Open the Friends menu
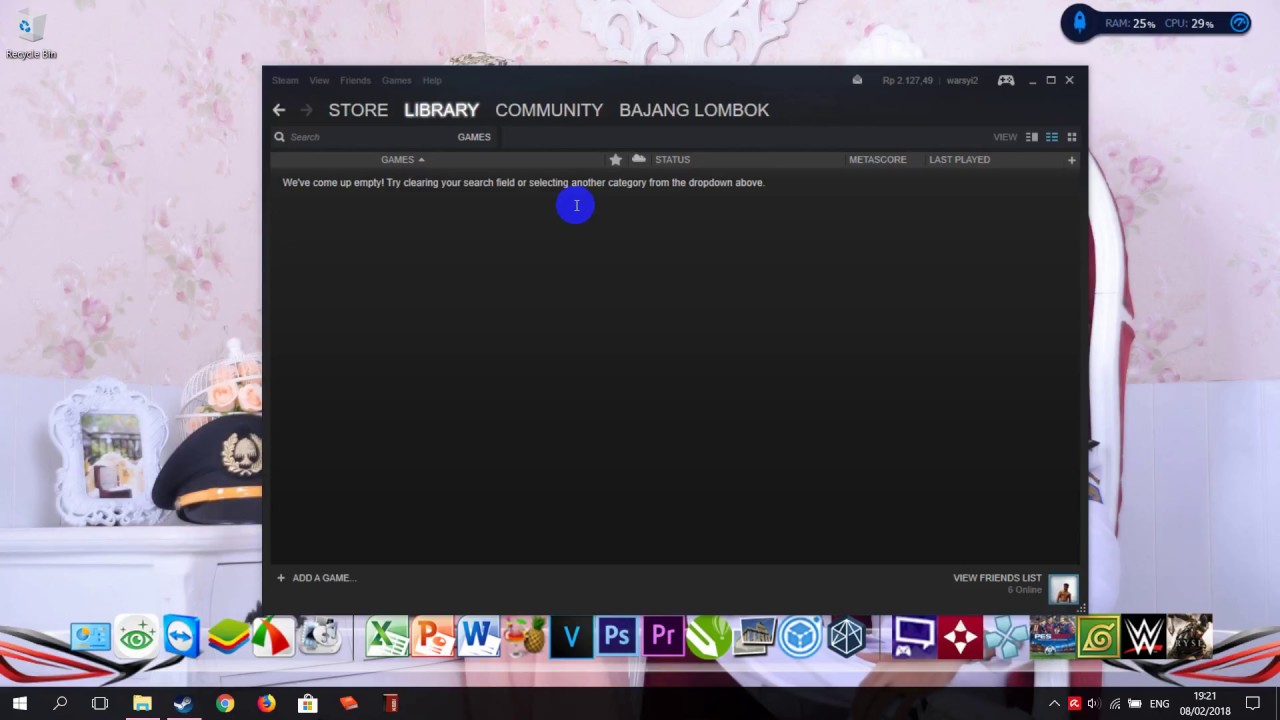 coord(355,80)
